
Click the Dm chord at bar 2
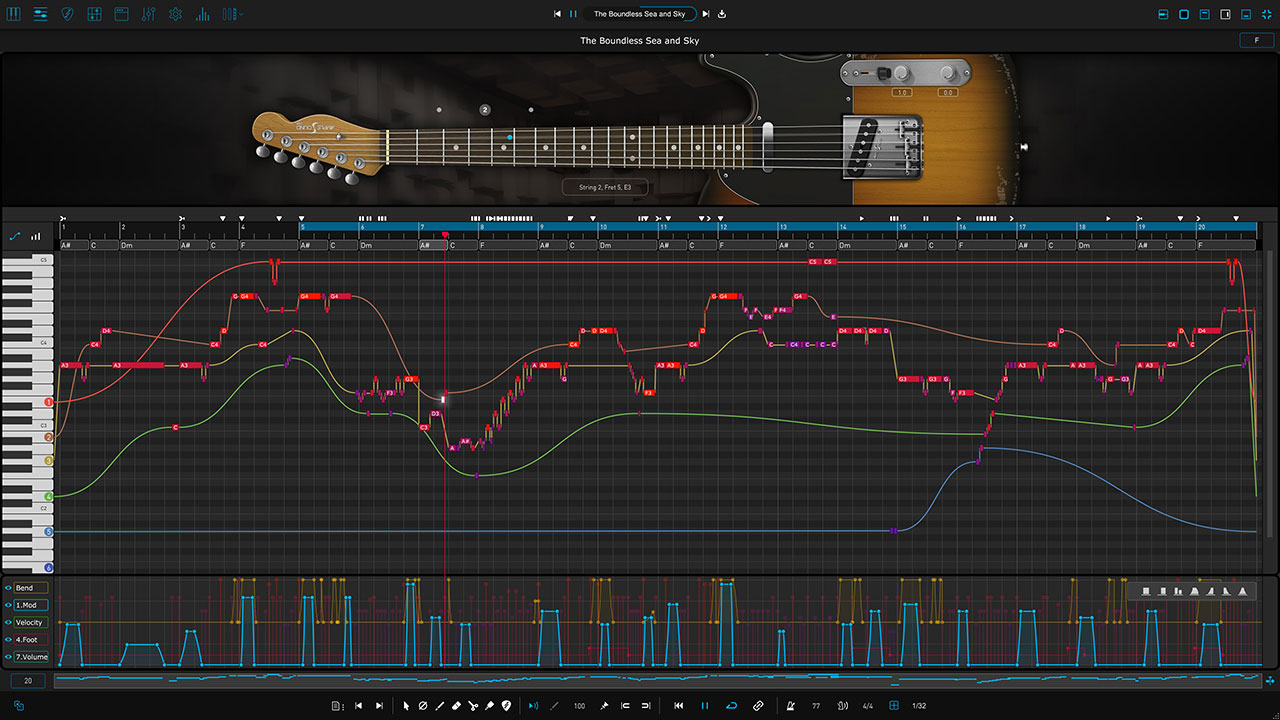pyautogui.click(x=149, y=245)
